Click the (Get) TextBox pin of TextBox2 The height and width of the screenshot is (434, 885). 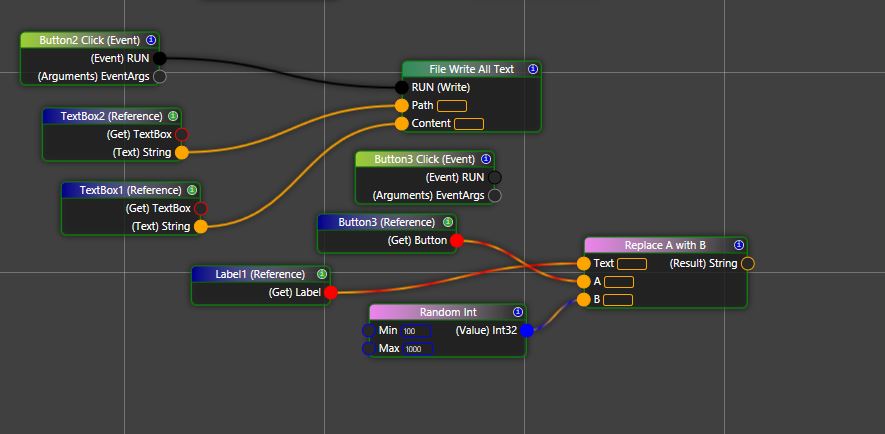pyautogui.click(x=181, y=134)
